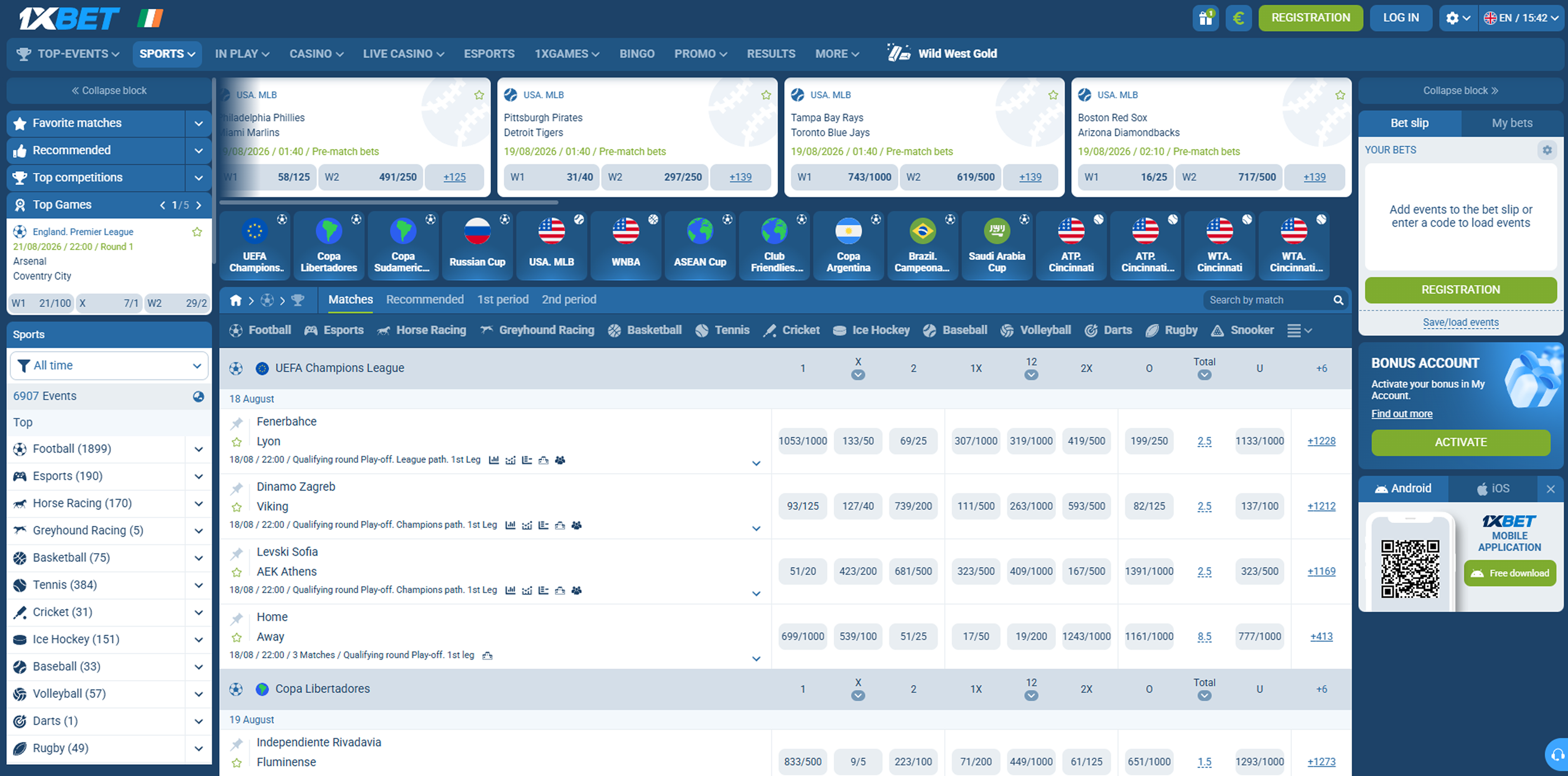
Task: Switch to the 1st period tab
Action: coord(502,299)
